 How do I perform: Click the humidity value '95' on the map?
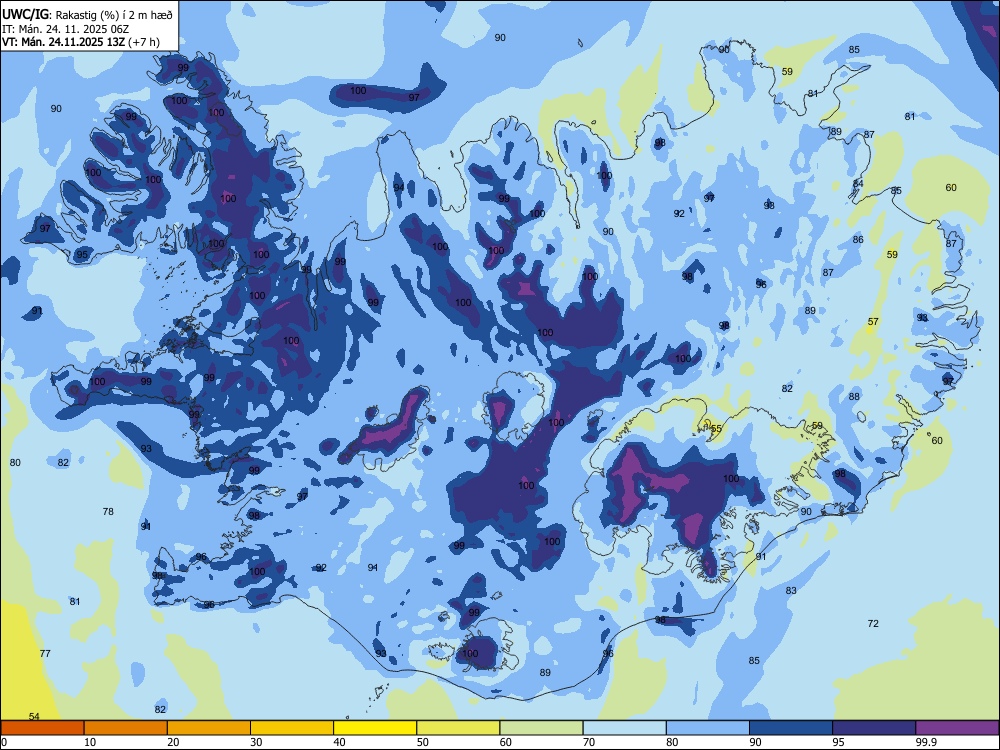tap(82, 254)
